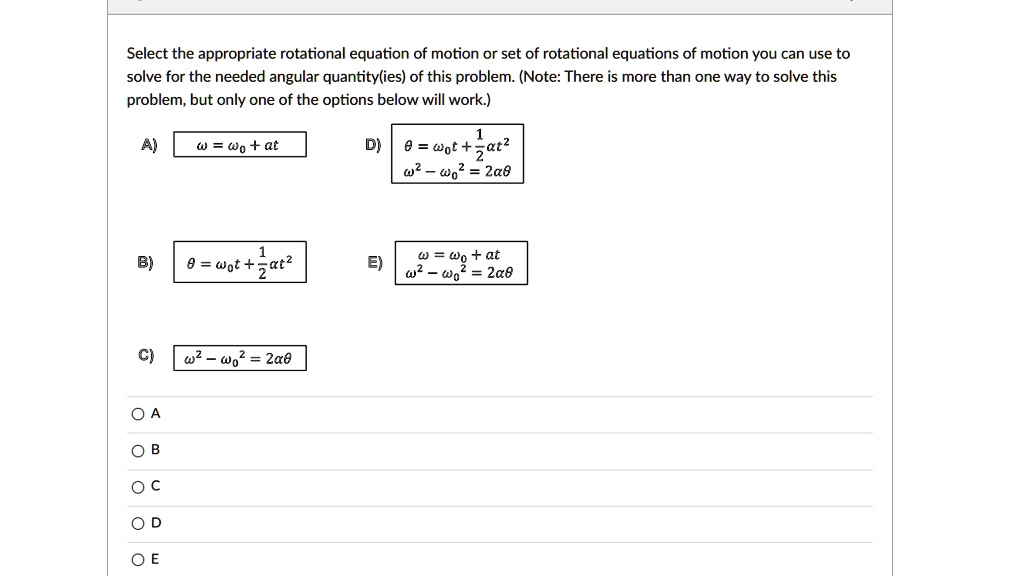
Task: Click option B's equation box θ = ω₀t + ½αt²
Action: coord(240,261)
